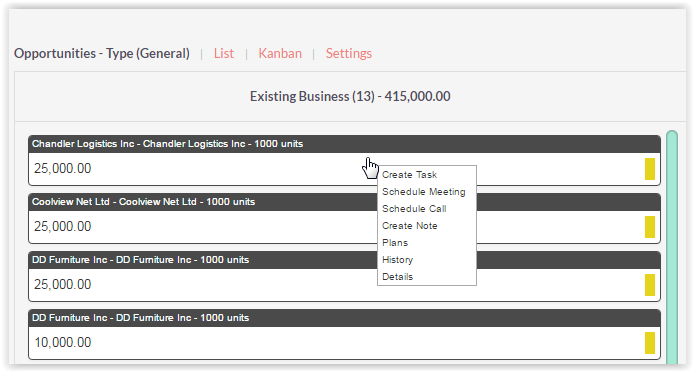Click yellow swatch on 10,000.00 card

(650, 343)
